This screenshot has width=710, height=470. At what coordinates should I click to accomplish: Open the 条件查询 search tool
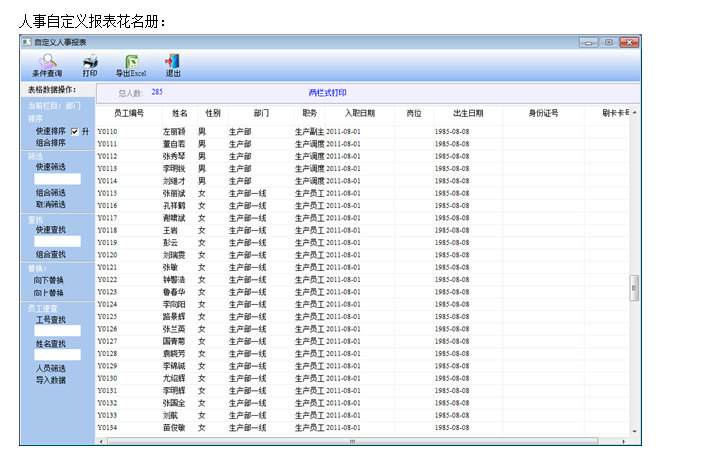point(47,66)
